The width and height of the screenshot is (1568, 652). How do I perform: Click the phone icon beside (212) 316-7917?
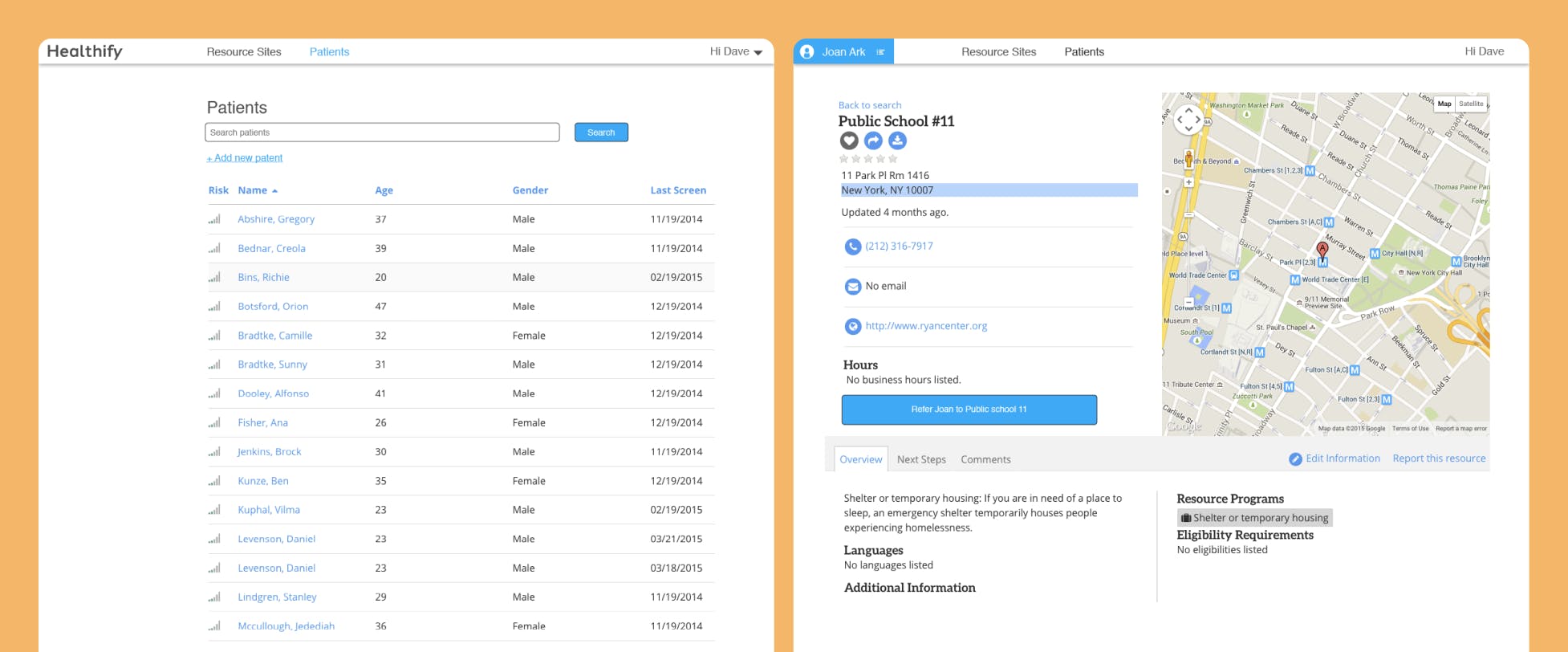[x=853, y=247]
